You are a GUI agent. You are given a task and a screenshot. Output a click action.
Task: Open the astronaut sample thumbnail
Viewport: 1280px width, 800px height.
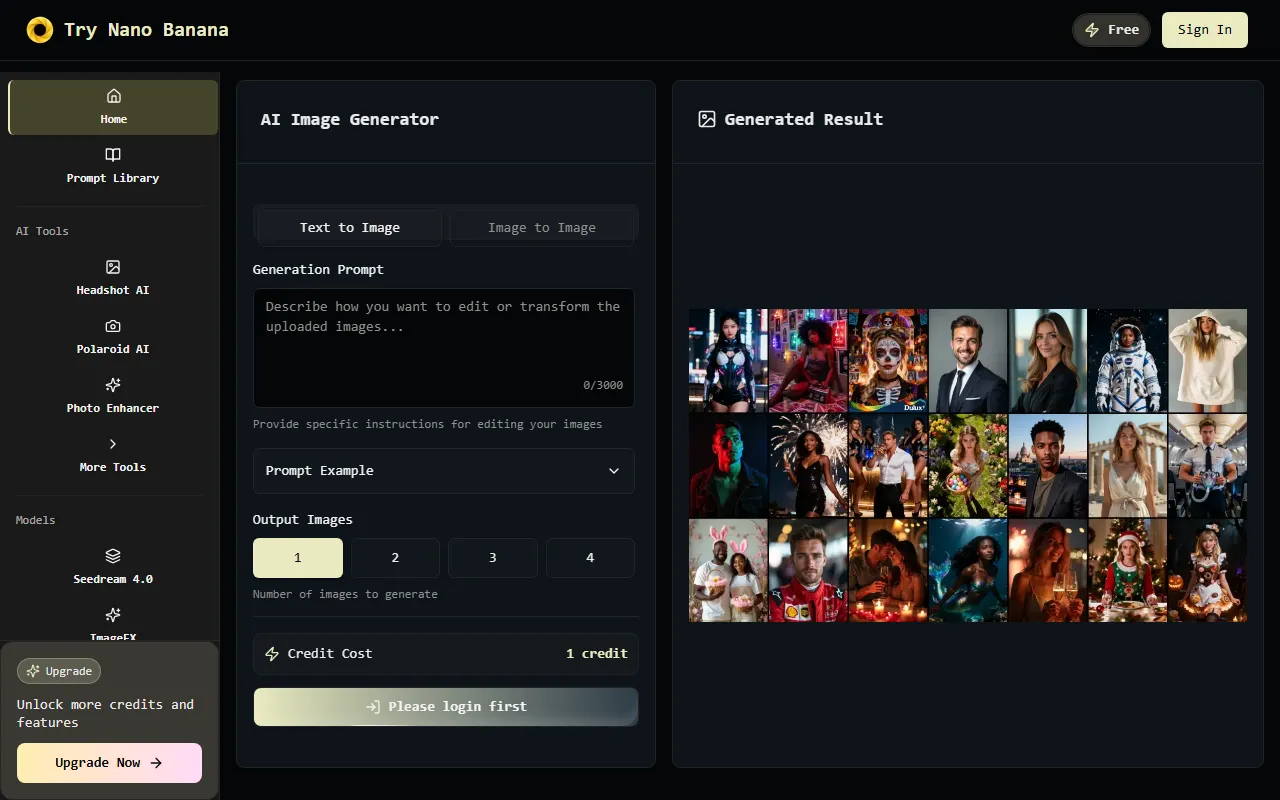coord(1127,360)
